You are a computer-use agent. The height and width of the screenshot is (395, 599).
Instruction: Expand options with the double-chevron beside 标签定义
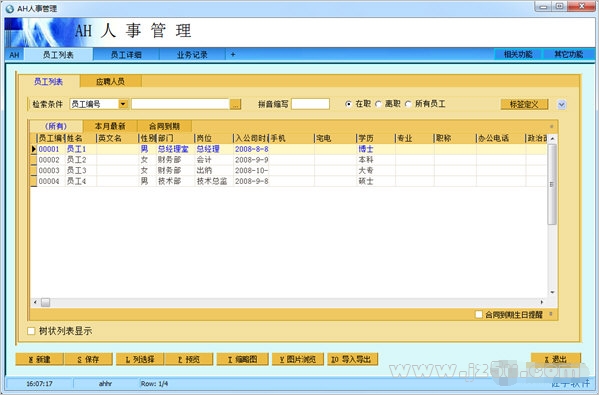[562, 104]
